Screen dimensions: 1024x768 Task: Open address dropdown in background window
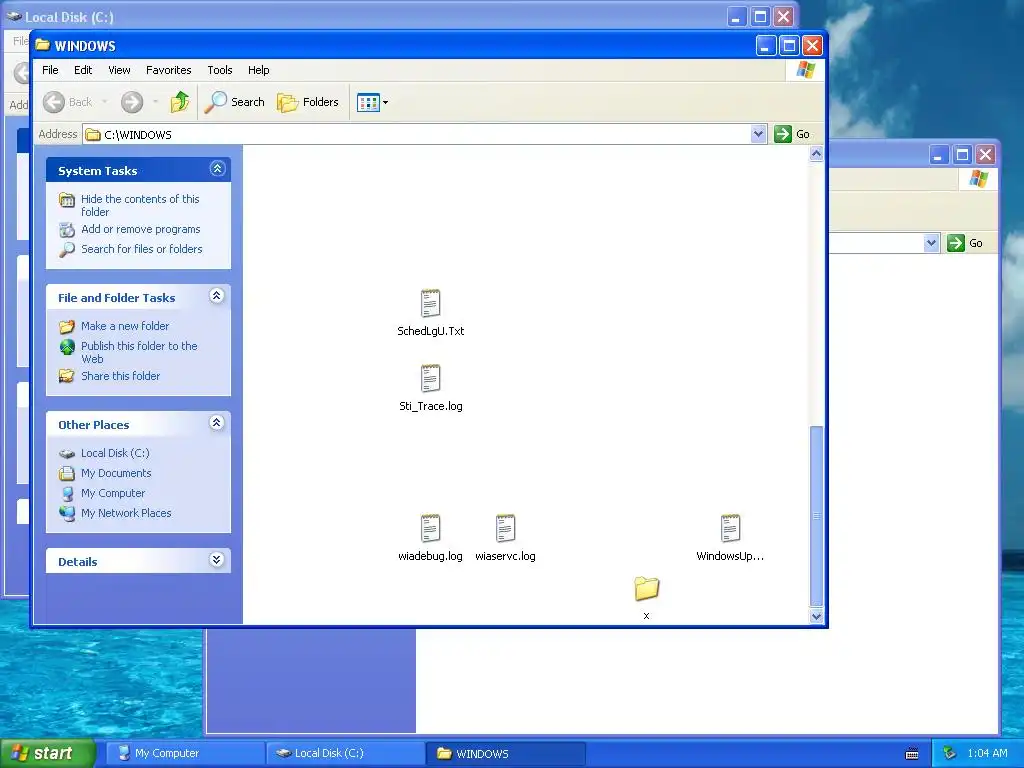tap(931, 243)
